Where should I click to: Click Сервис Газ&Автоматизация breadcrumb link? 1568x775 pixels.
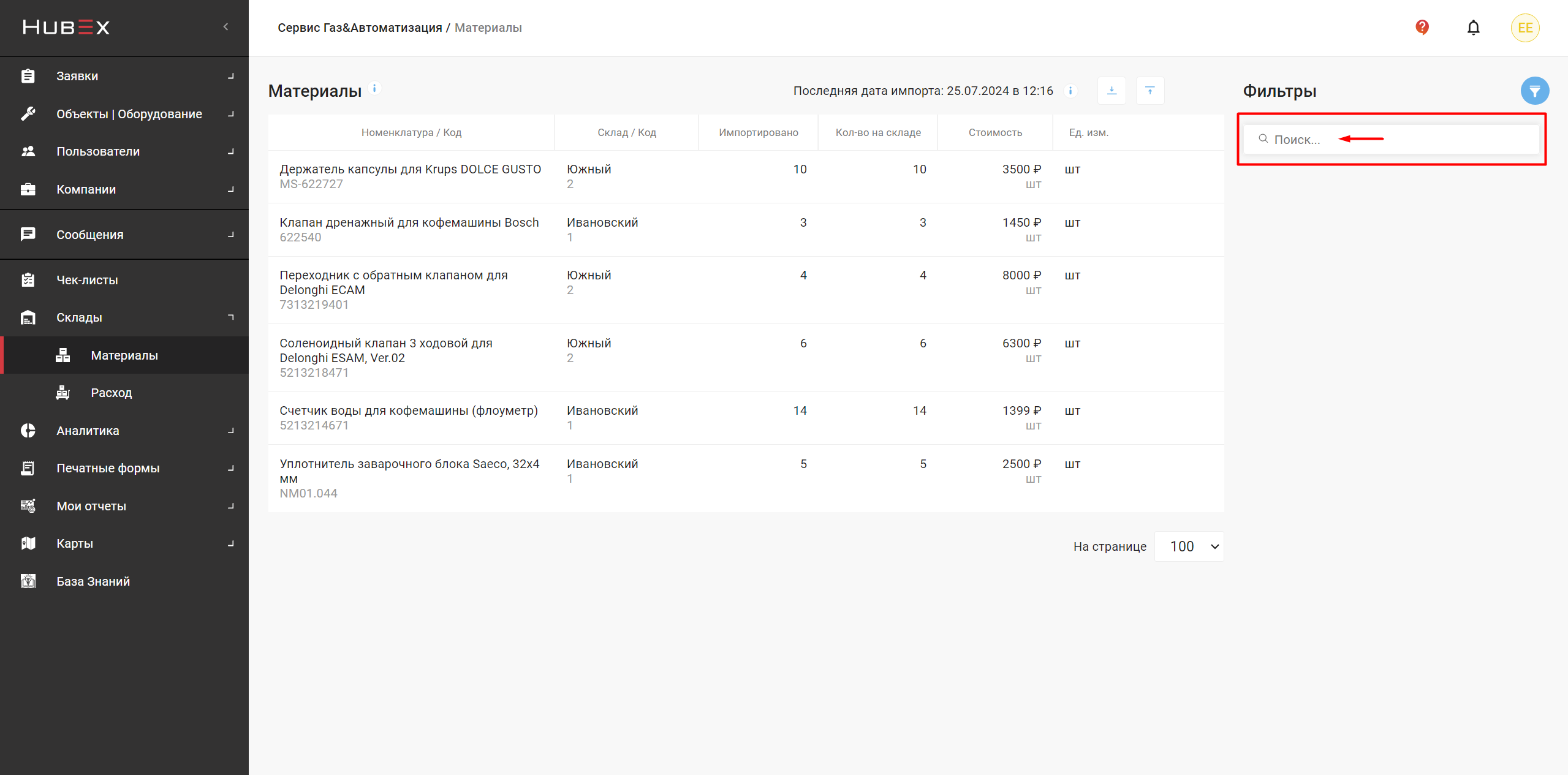pyautogui.click(x=360, y=28)
